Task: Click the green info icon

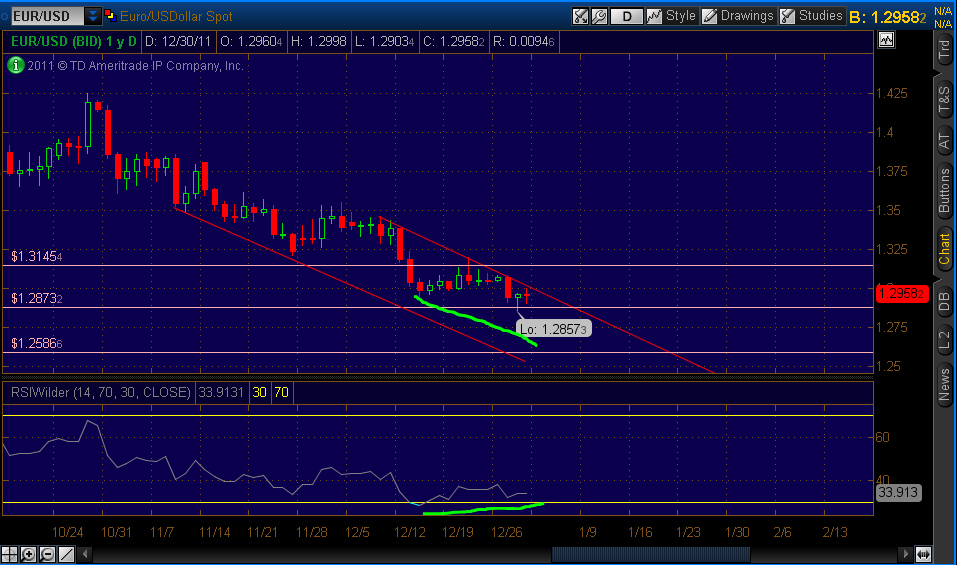Action: click(x=15, y=65)
